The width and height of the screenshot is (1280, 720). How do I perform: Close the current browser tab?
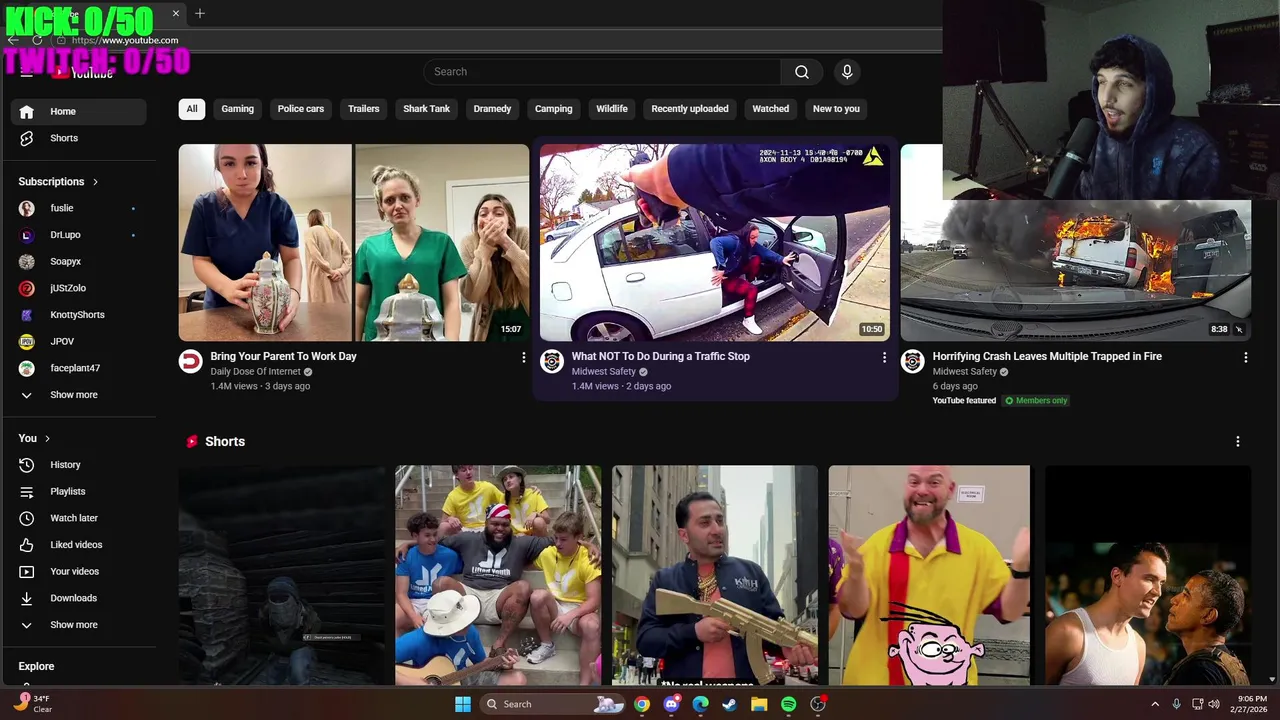(176, 13)
